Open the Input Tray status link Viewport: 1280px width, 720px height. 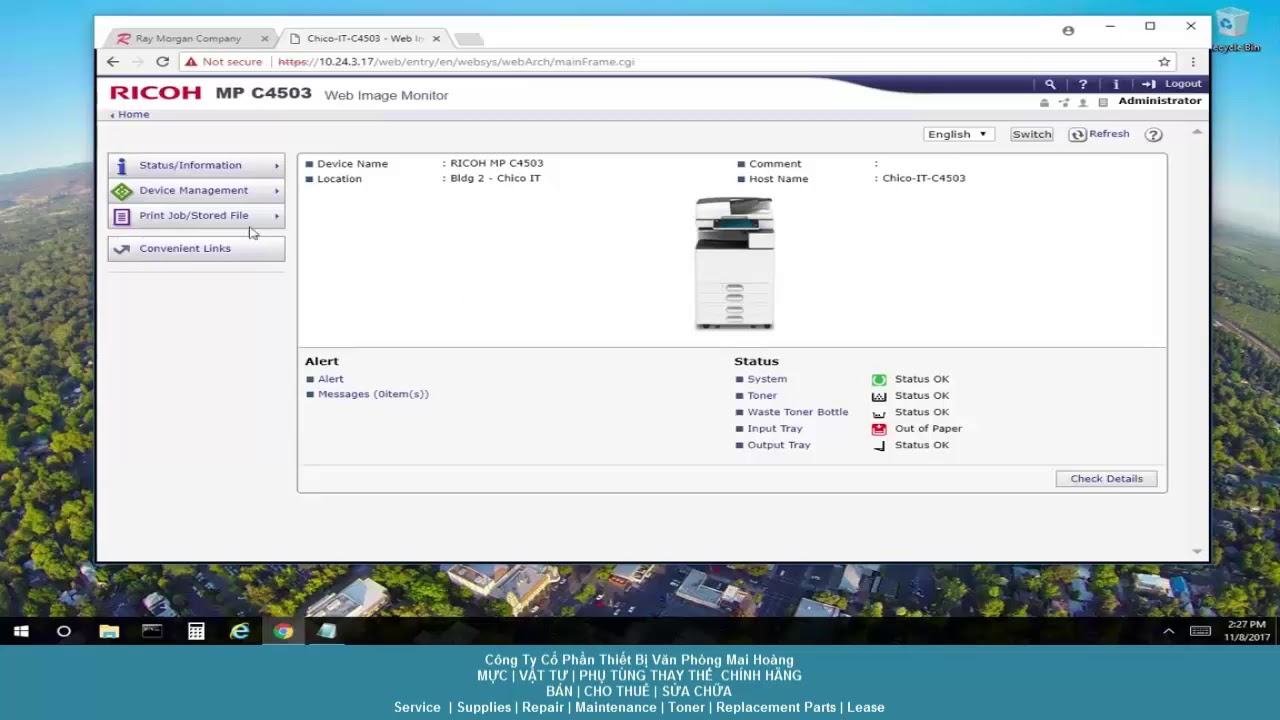[x=775, y=429]
